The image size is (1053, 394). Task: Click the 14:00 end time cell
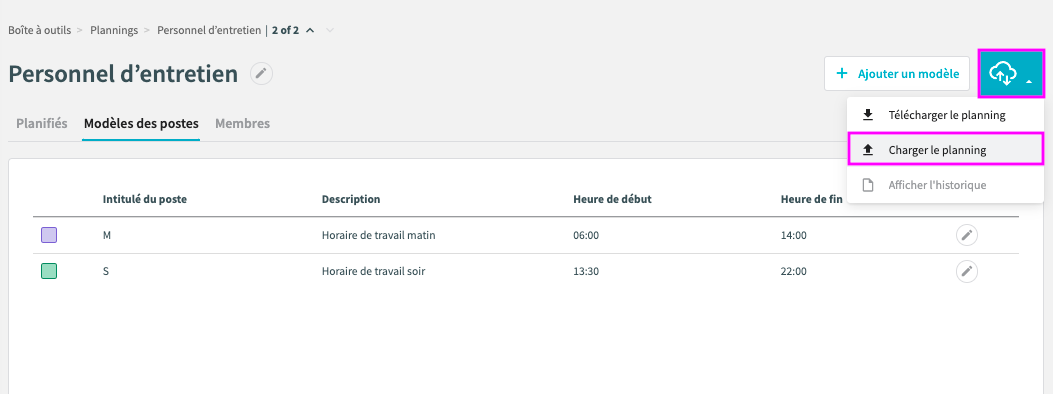click(x=794, y=236)
